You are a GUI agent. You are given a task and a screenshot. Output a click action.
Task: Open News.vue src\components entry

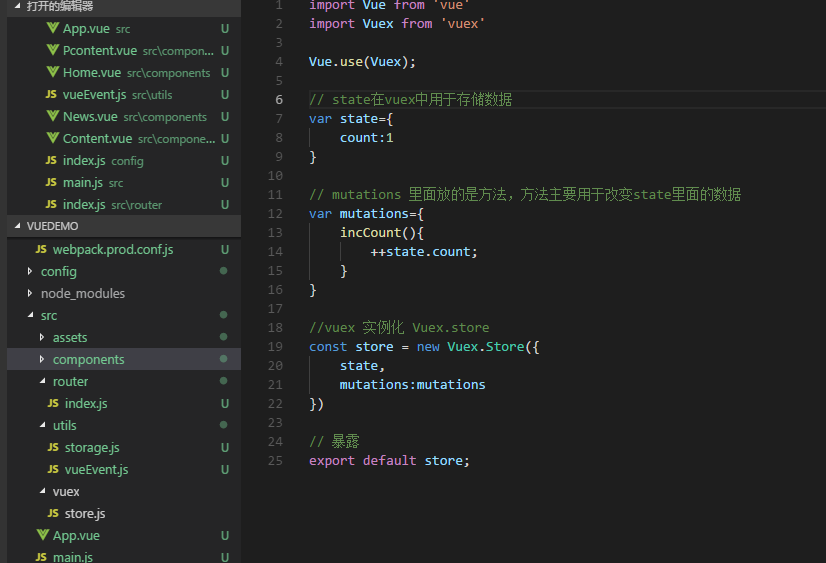click(x=124, y=117)
